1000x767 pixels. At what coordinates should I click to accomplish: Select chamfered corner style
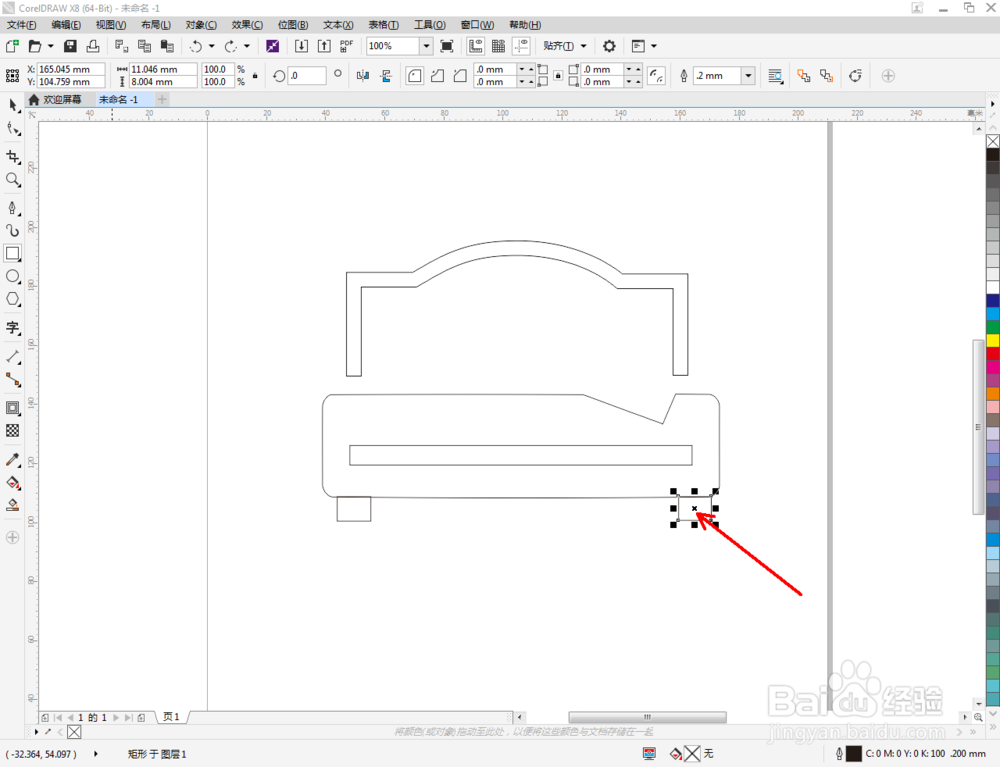(x=460, y=76)
